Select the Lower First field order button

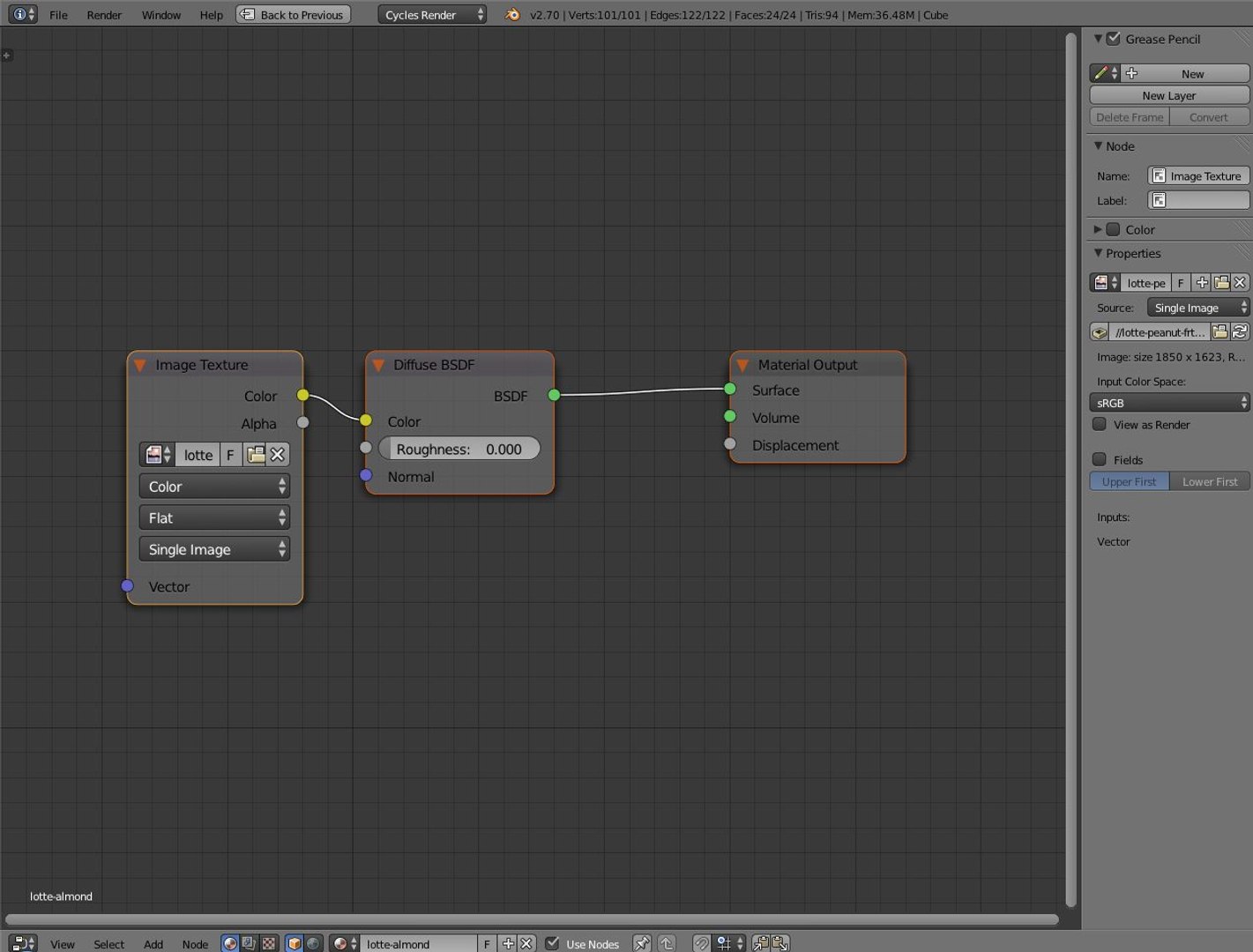click(1210, 481)
